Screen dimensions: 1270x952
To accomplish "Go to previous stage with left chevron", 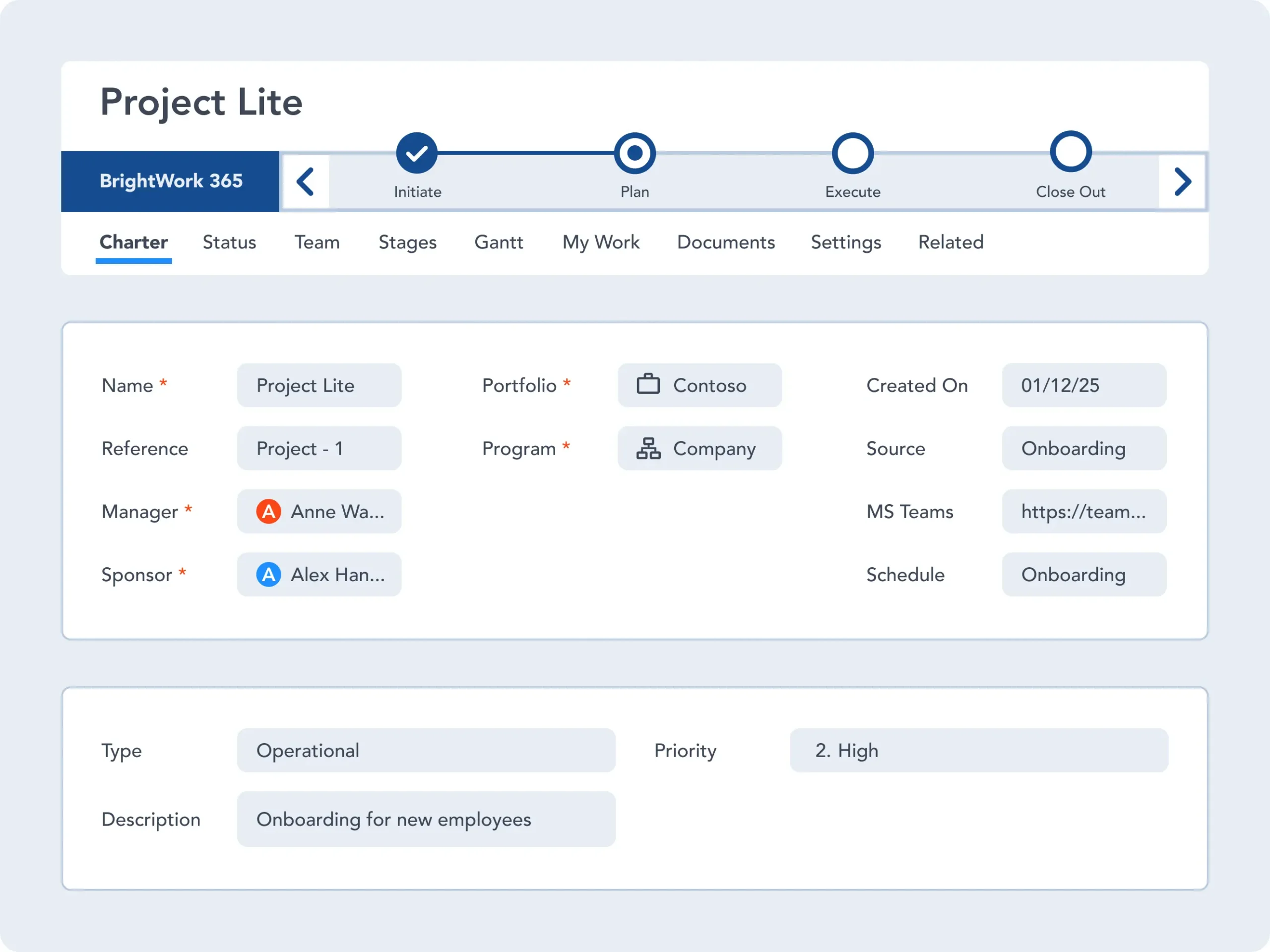I will [x=306, y=182].
